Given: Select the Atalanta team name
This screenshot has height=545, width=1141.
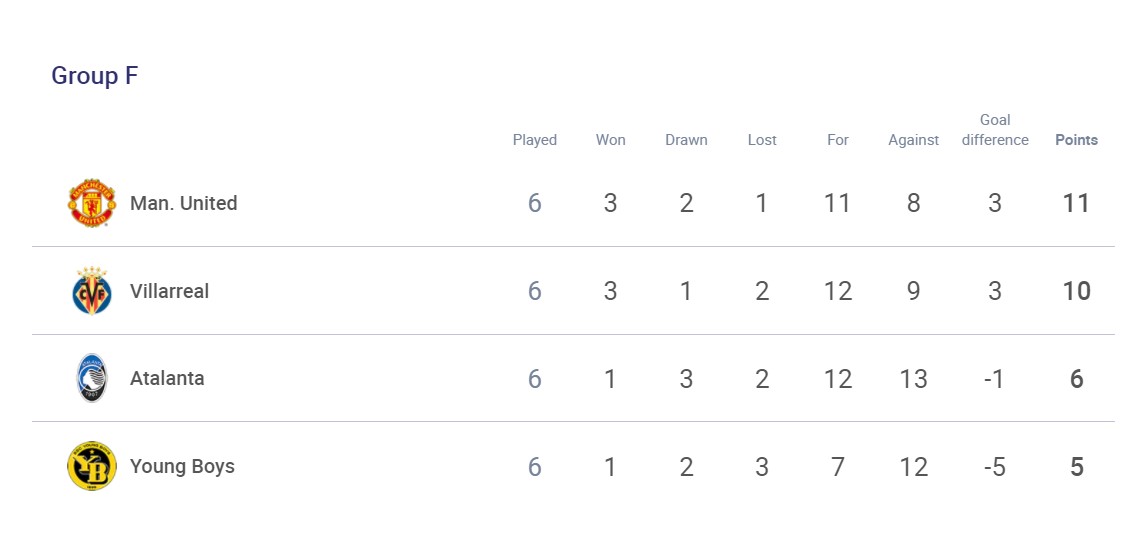Looking at the screenshot, I should pos(167,379).
